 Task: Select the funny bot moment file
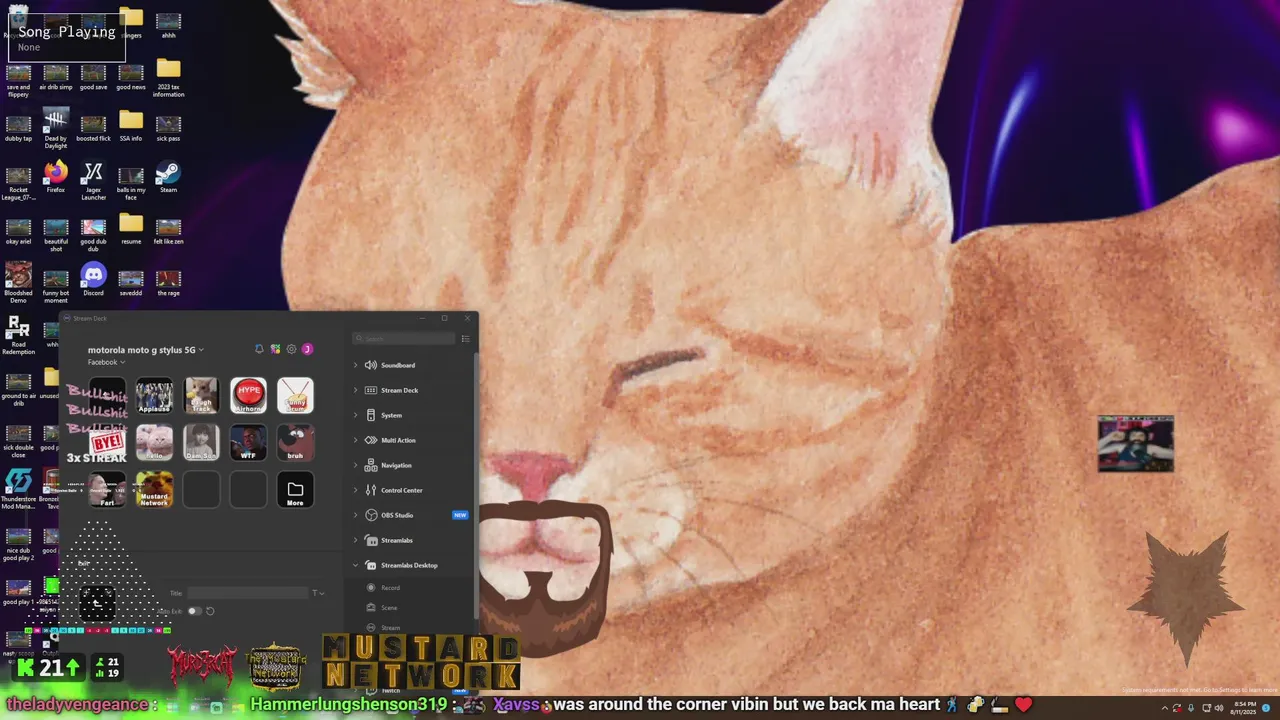pos(56,286)
